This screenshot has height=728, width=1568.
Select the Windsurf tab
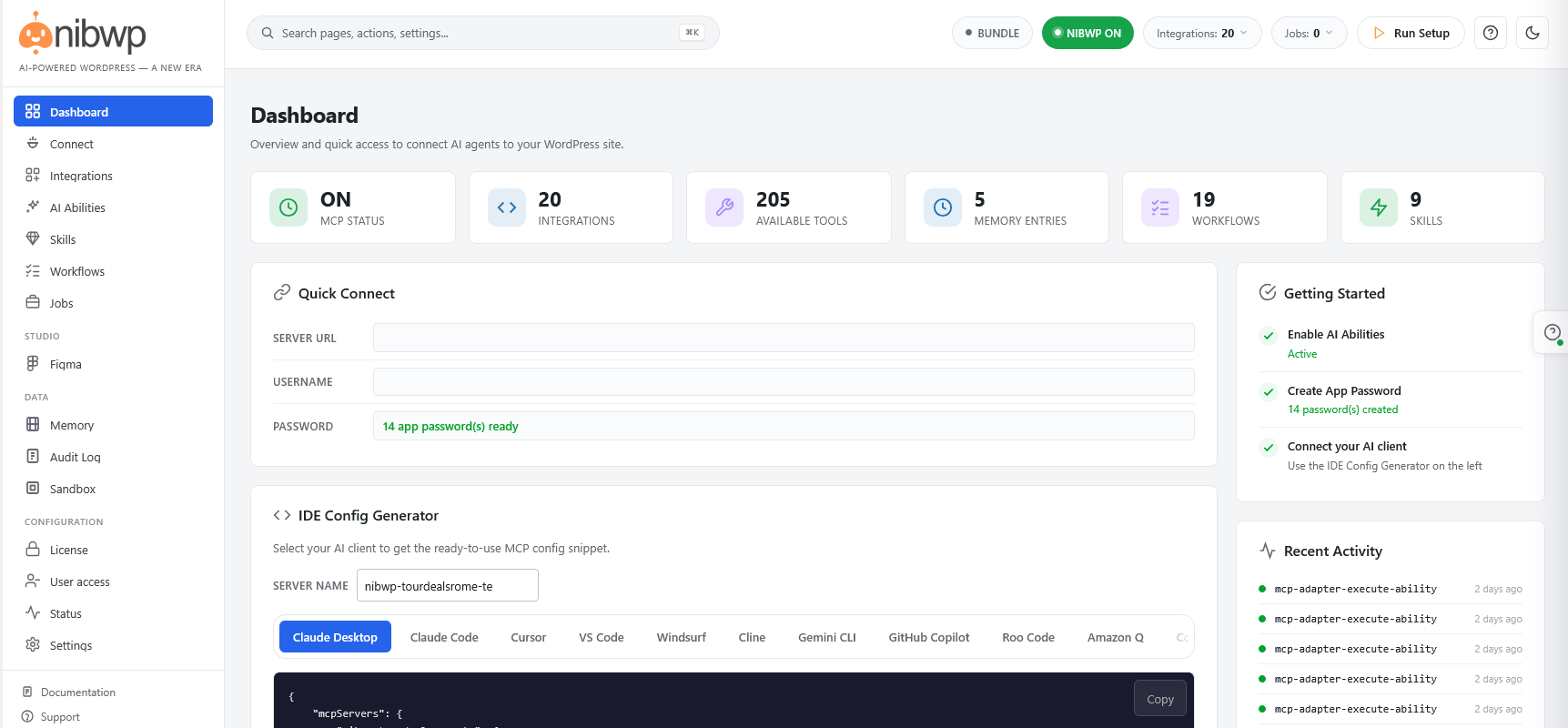[682, 637]
